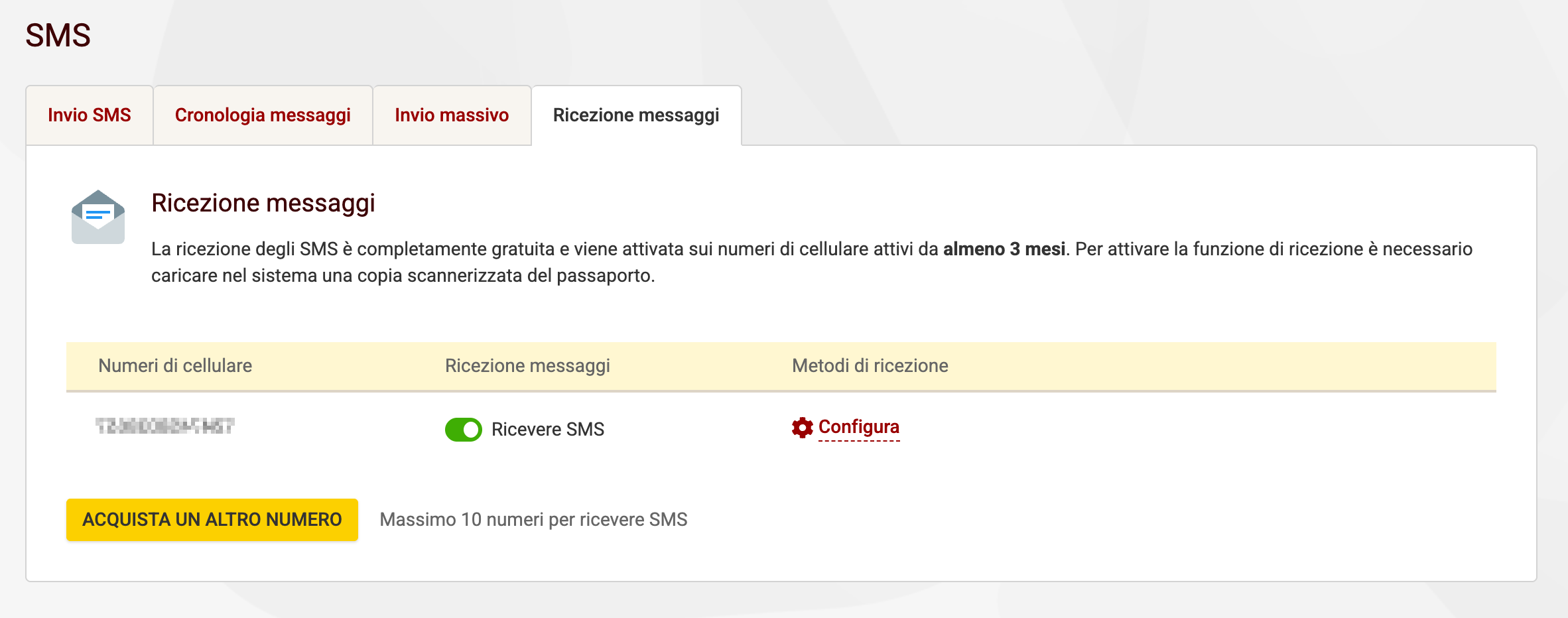Go to the Invio massivo tab
The height and width of the screenshot is (618, 1568).
[x=451, y=114]
